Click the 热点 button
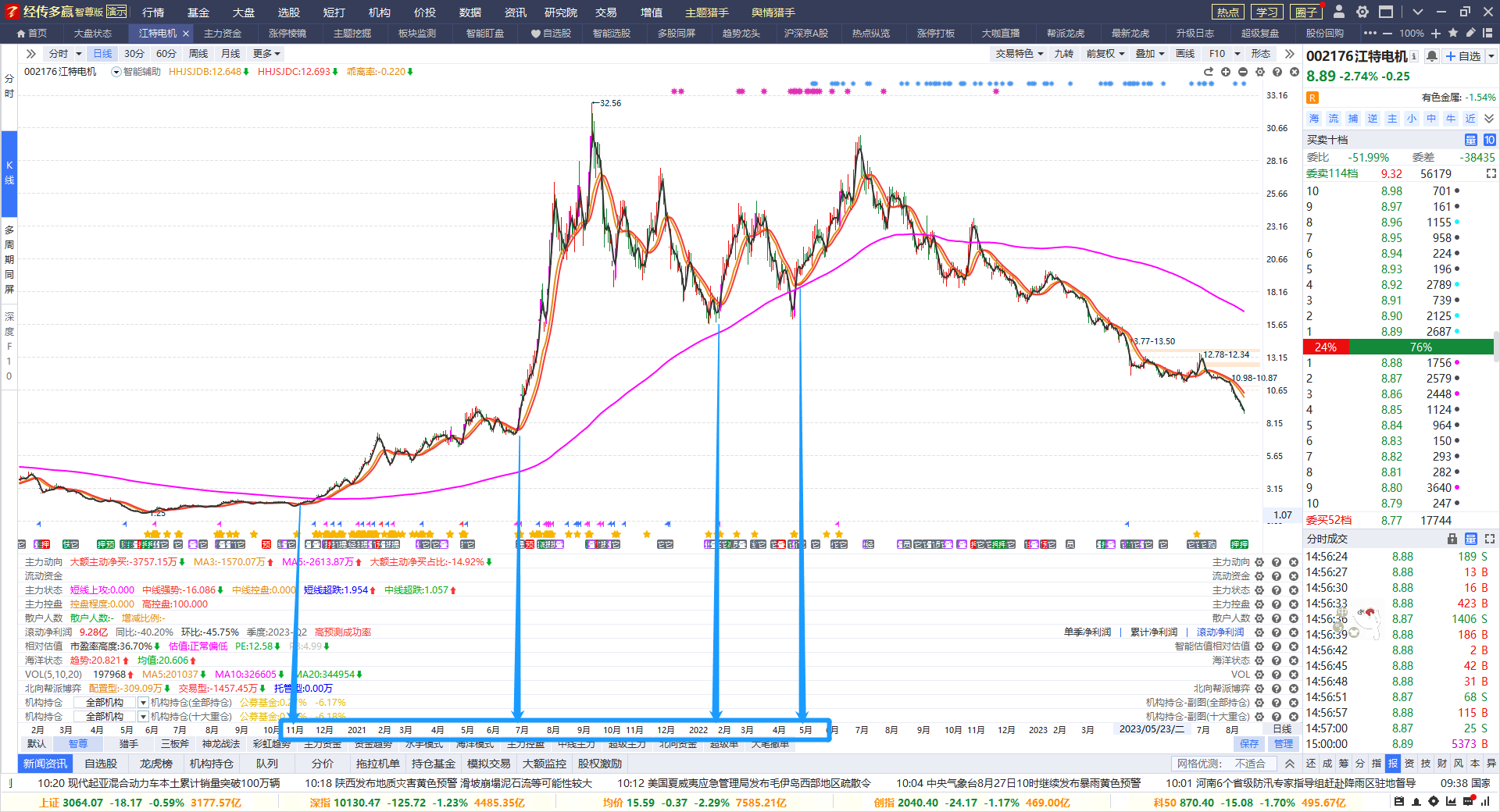The image size is (1500, 812). [1227, 12]
